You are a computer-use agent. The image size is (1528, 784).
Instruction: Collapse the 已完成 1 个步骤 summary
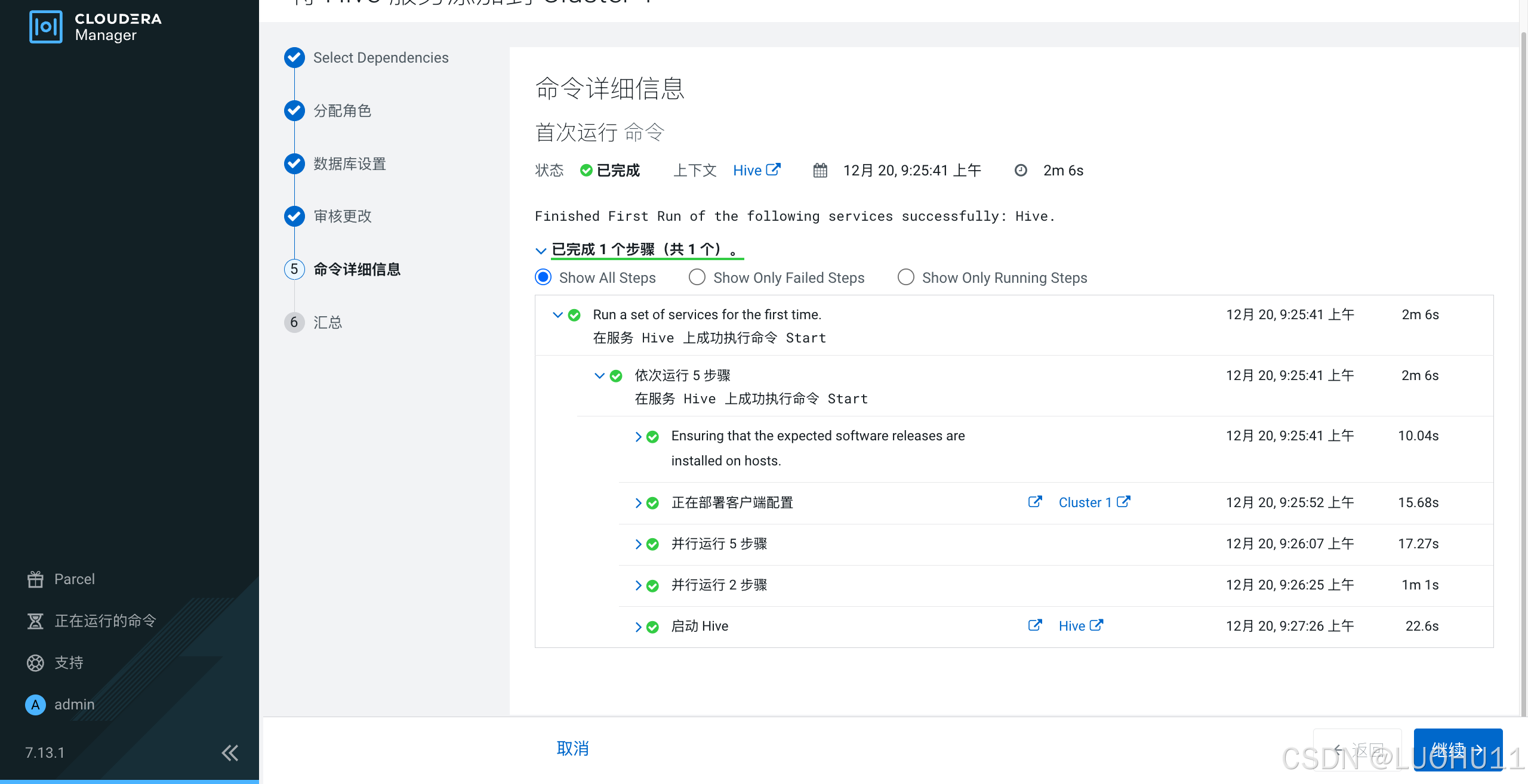point(541,251)
